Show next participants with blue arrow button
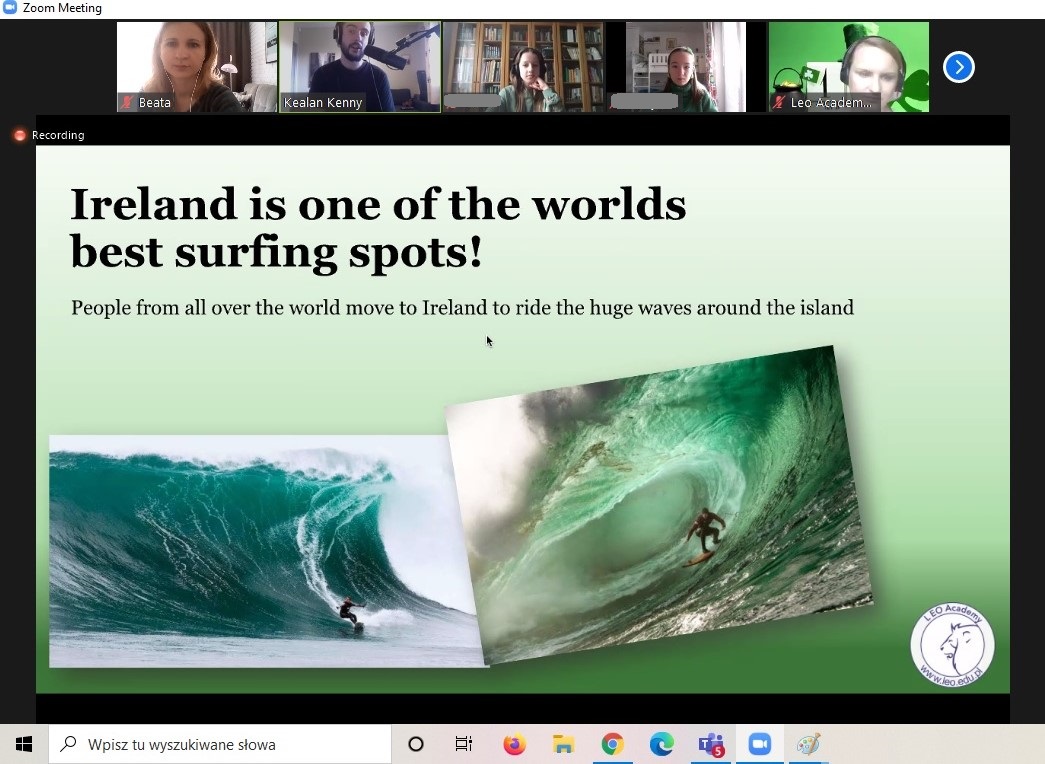Screen dimensions: 1045x764 pyautogui.click(x=958, y=67)
